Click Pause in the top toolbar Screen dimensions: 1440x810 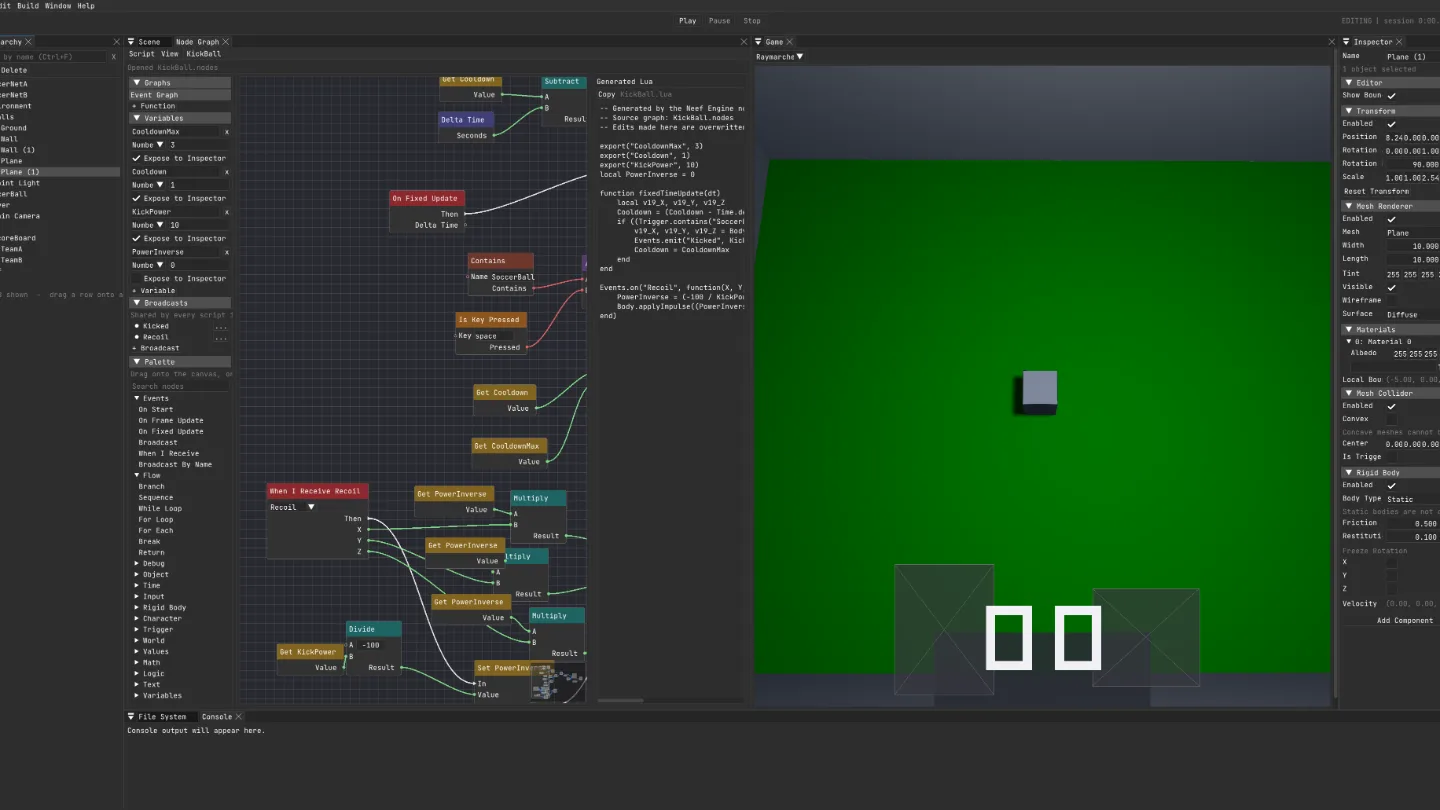click(x=720, y=21)
